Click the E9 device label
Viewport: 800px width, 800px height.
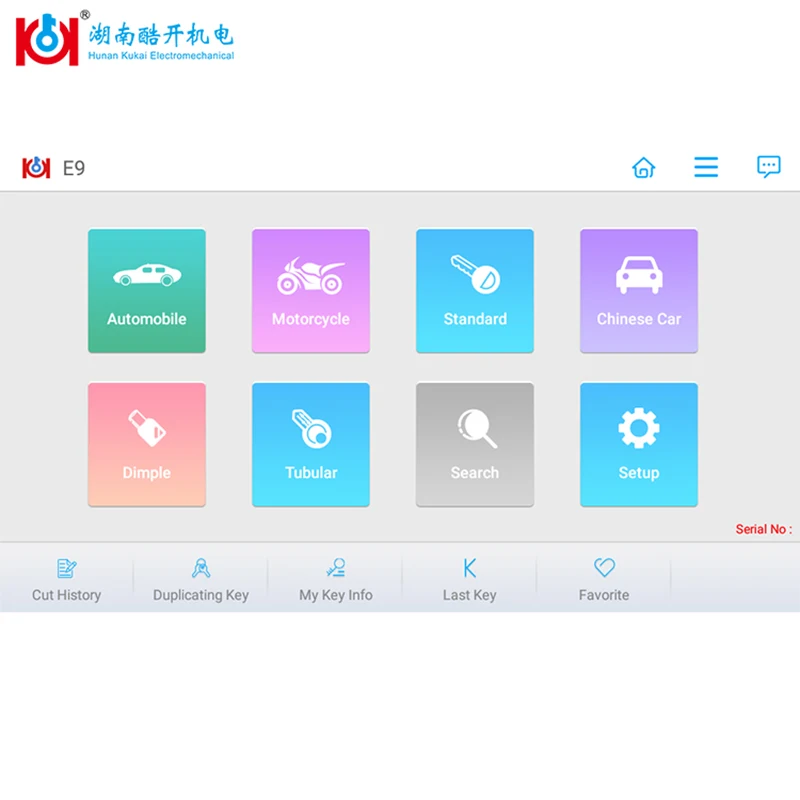click(x=75, y=167)
